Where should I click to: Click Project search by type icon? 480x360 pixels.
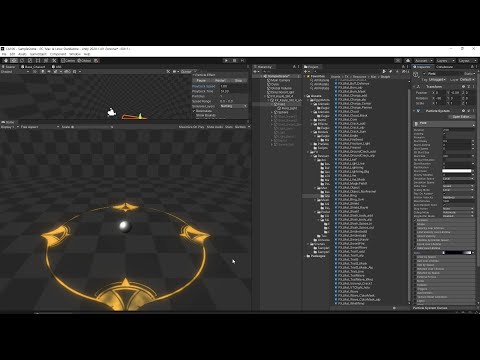coord(384,71)
